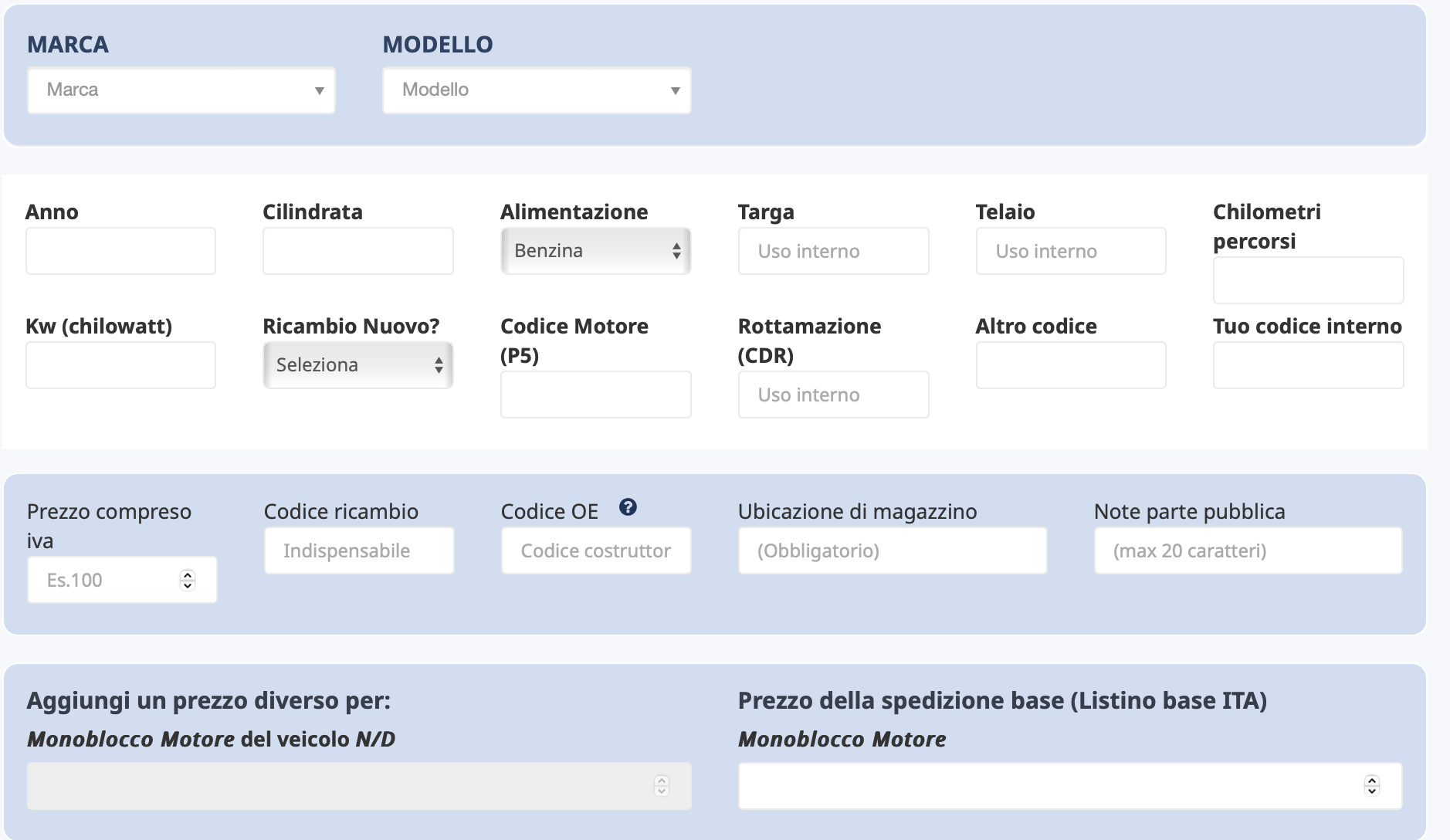Image resolution: width=1450 pixels, height=840 pixels.
Task: Click the 'Ricambio Nuovo?' label
Action: [x=351, y=327]
